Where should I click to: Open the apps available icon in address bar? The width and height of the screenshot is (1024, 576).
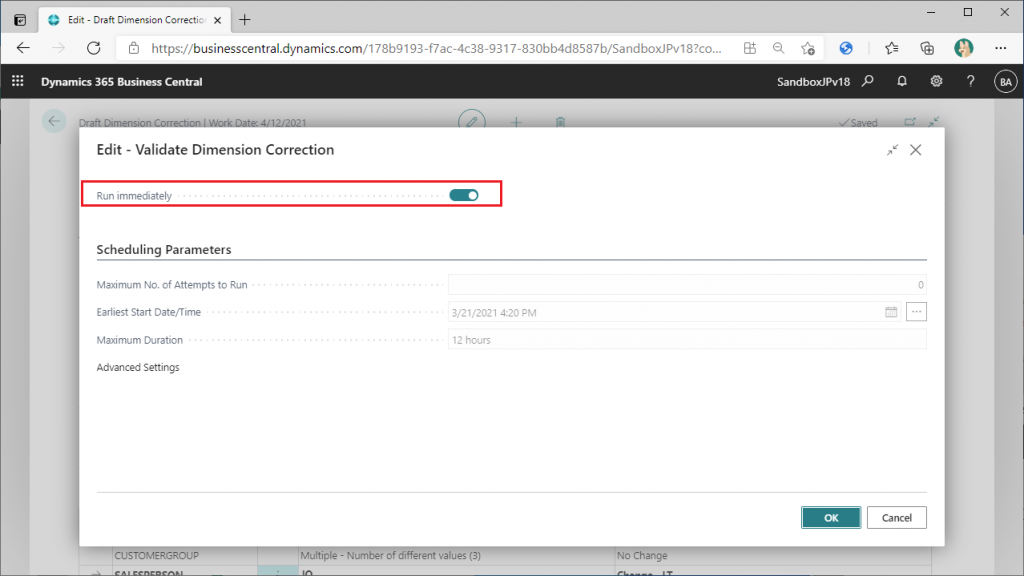click(750, 48)
